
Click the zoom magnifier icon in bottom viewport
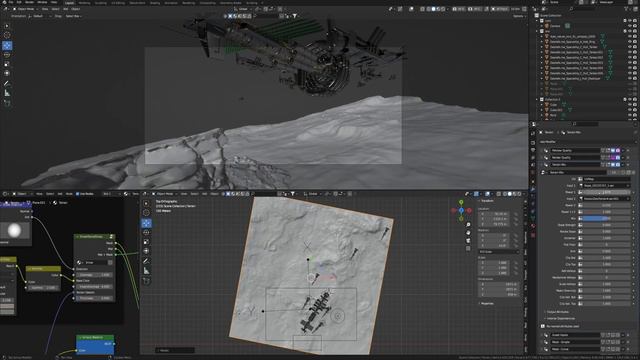coord(468,225)
